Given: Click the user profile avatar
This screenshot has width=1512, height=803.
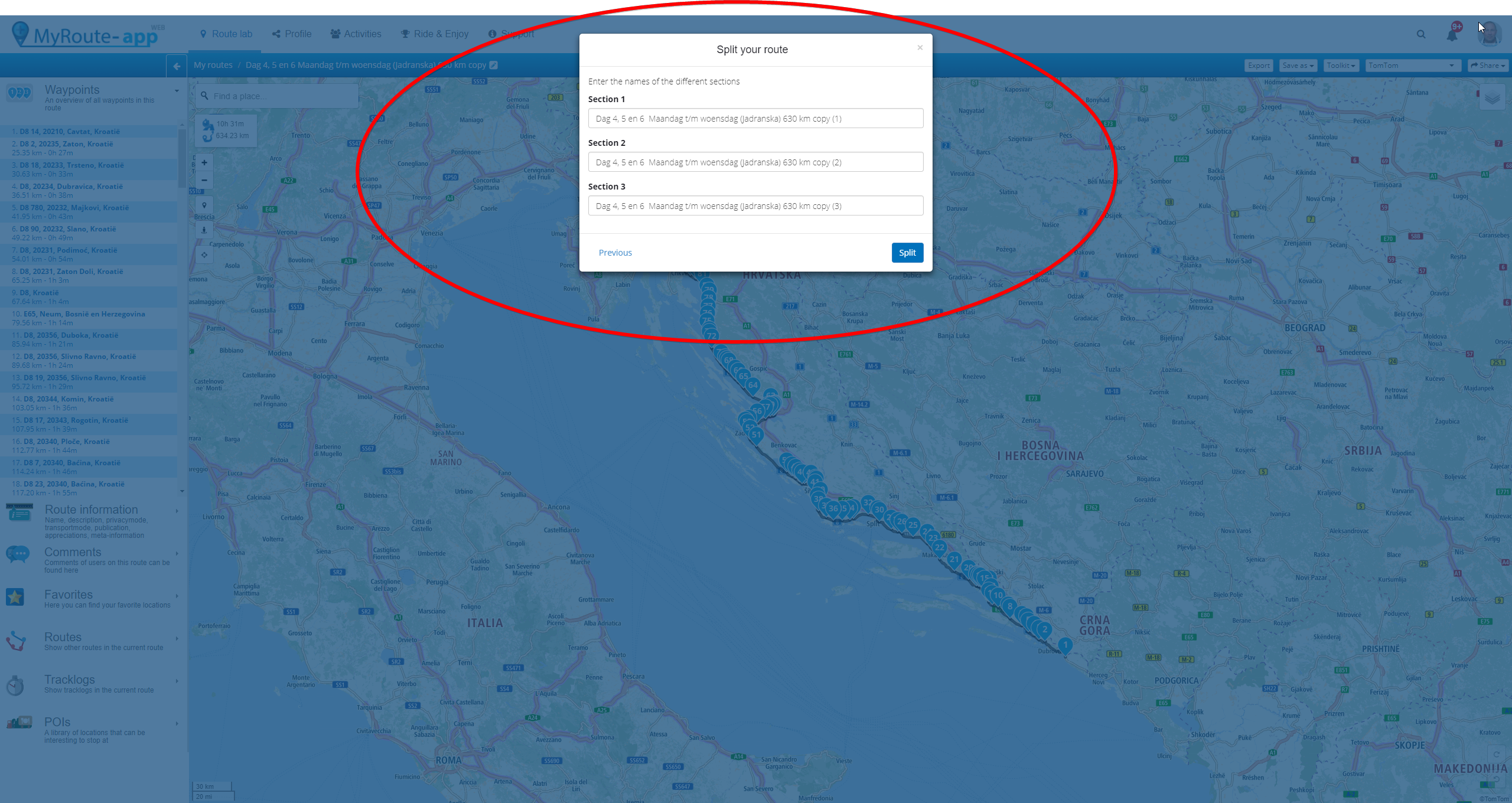Looking at the screenshot, I should [x=1490, y=34].
